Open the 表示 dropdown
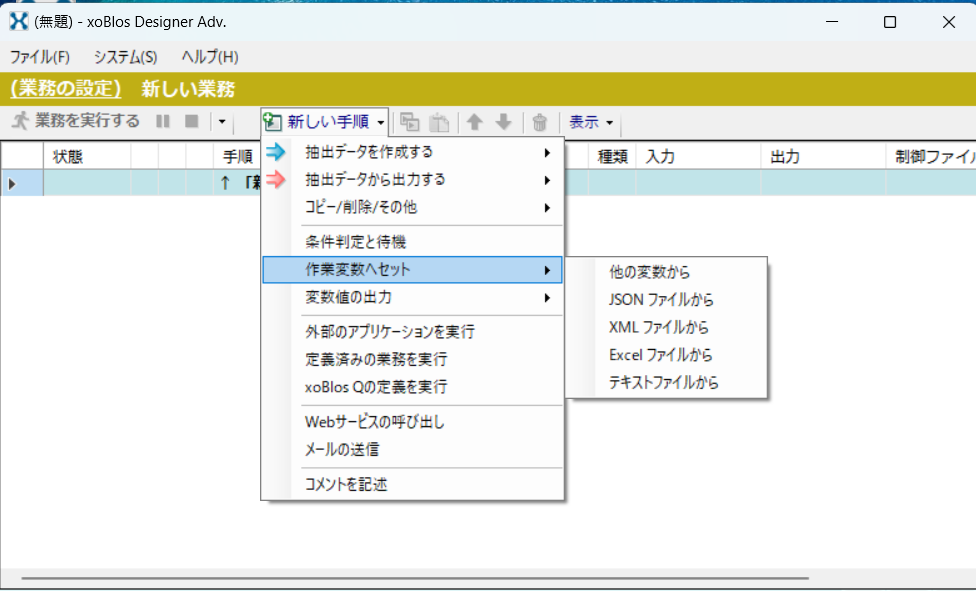Screen dimensions: 976x591 (x=590, y=122)
